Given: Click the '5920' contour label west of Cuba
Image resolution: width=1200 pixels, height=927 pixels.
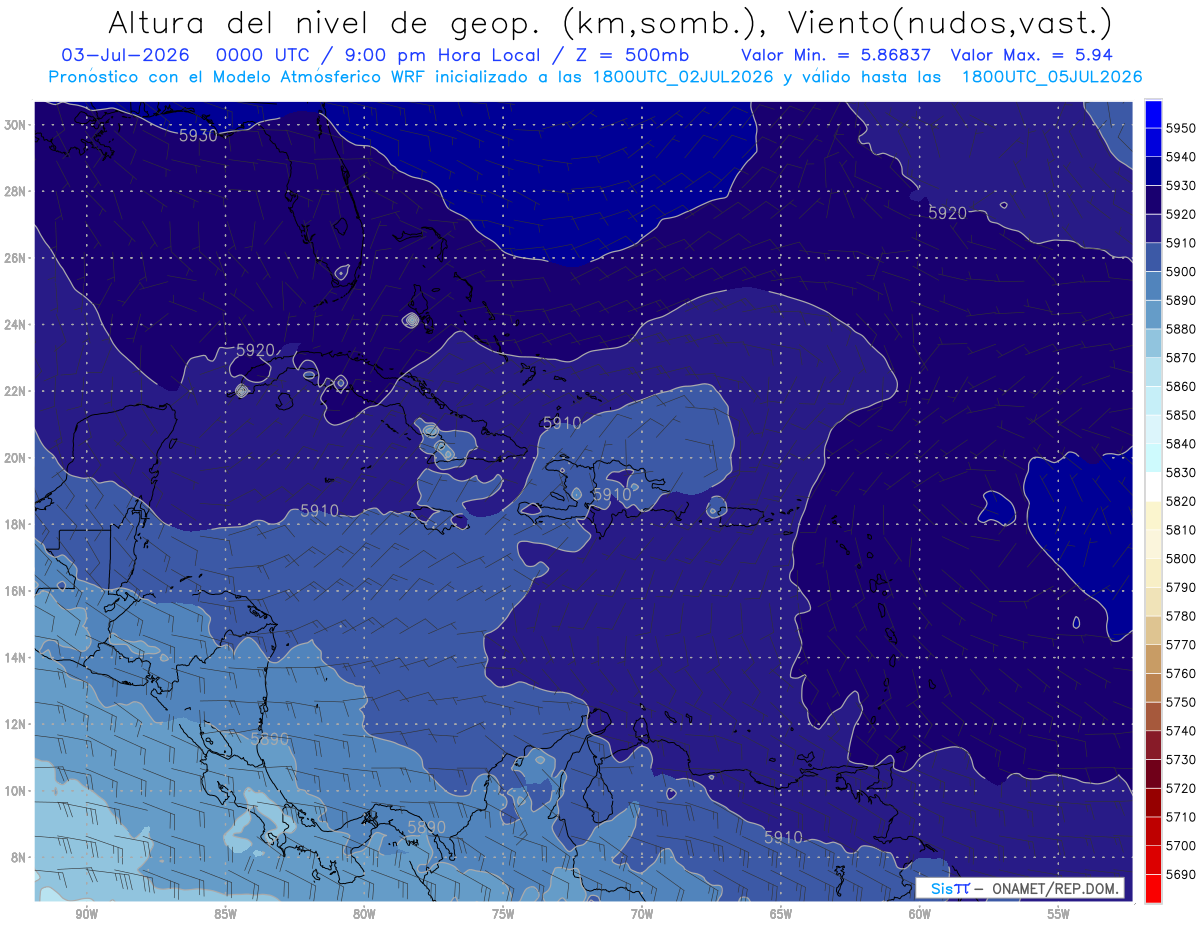Looking at the screenshot, I should pyautogui.click(x=255, y=350).
